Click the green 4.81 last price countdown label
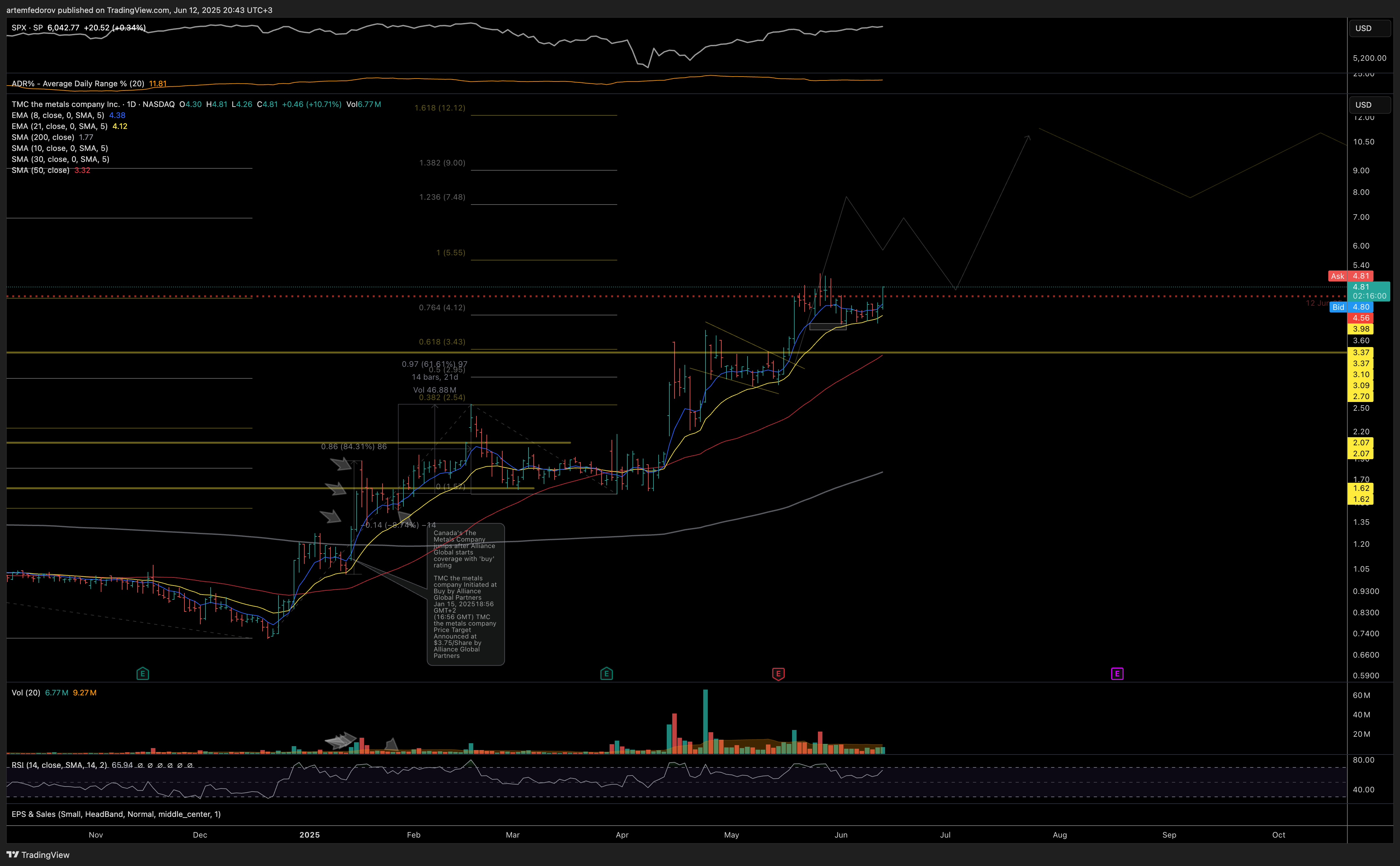Image resolution: width=1400 pixels, height=866 pixels. [1369, 291]
